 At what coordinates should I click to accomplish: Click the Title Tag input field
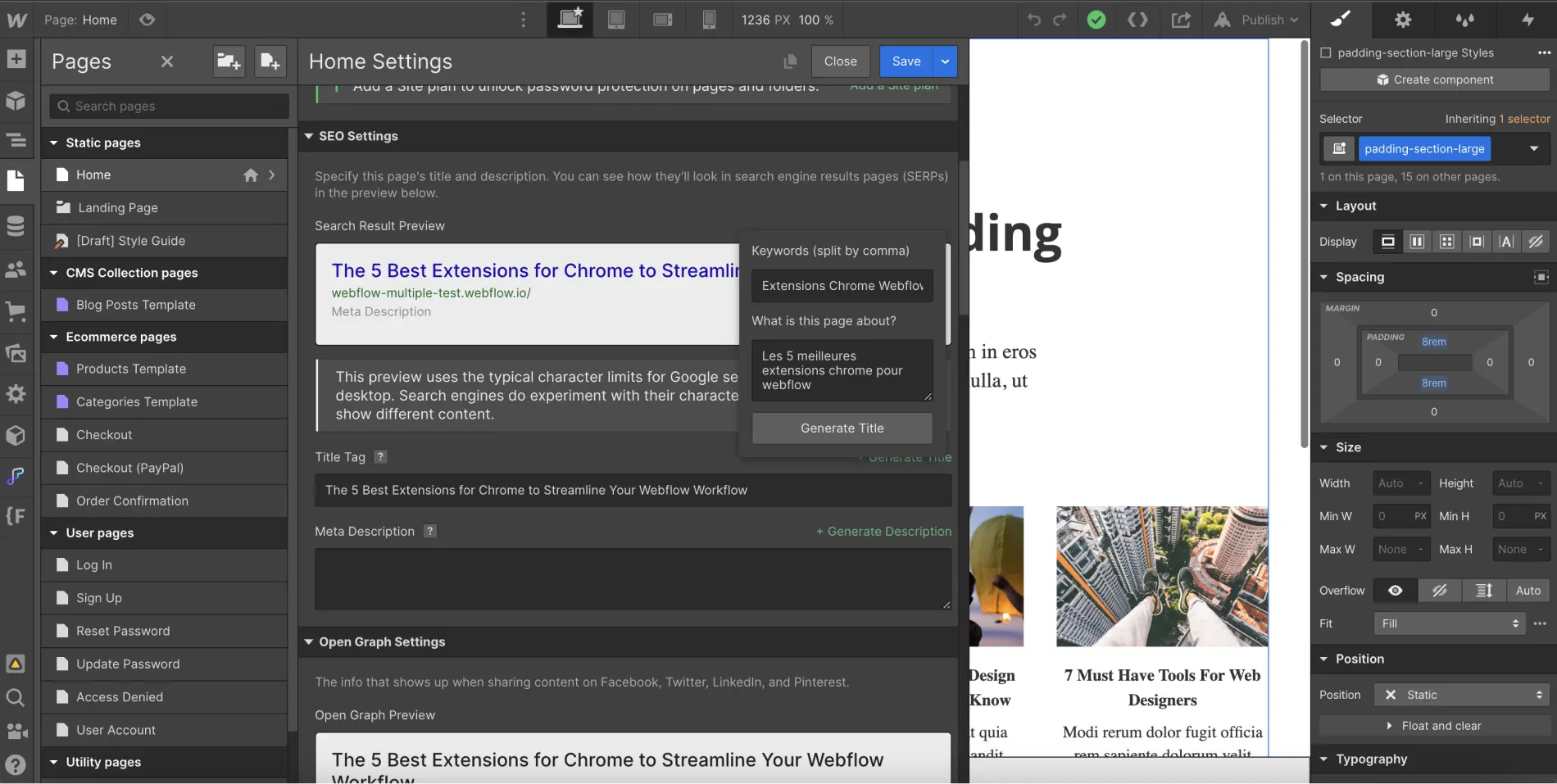[633, 490]
